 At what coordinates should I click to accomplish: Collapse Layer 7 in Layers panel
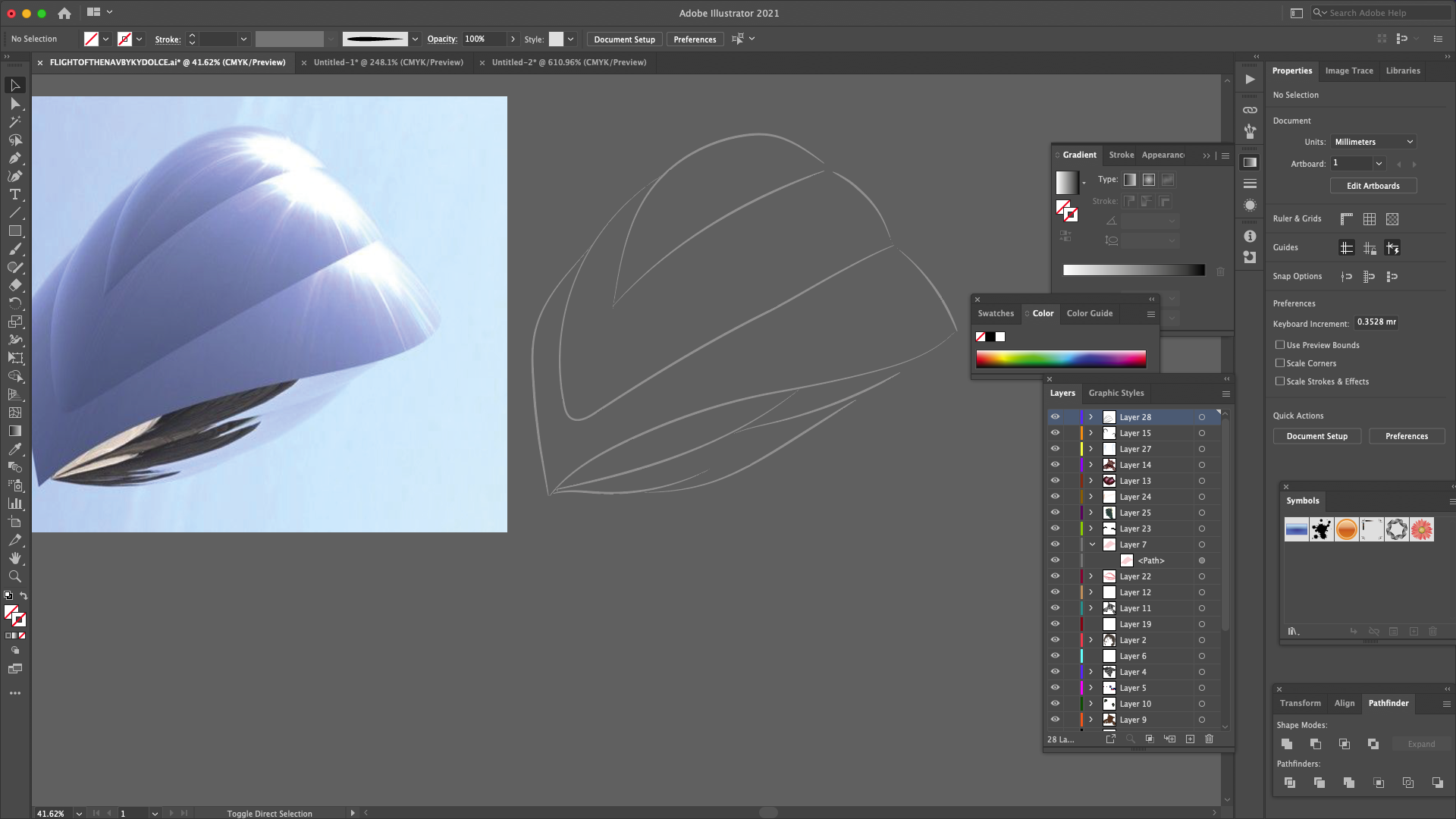pyautogui.click(x=1092, y=544)
